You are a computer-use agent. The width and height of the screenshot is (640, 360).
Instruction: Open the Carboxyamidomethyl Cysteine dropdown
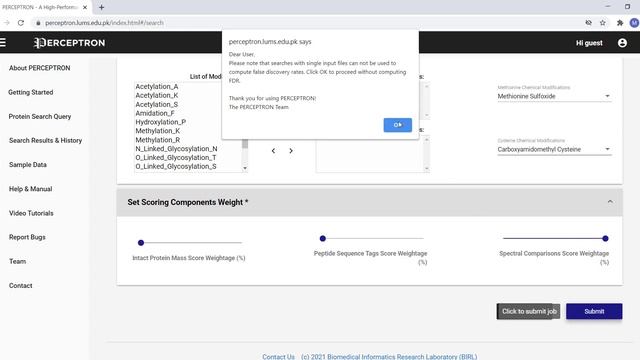point(554,149)
